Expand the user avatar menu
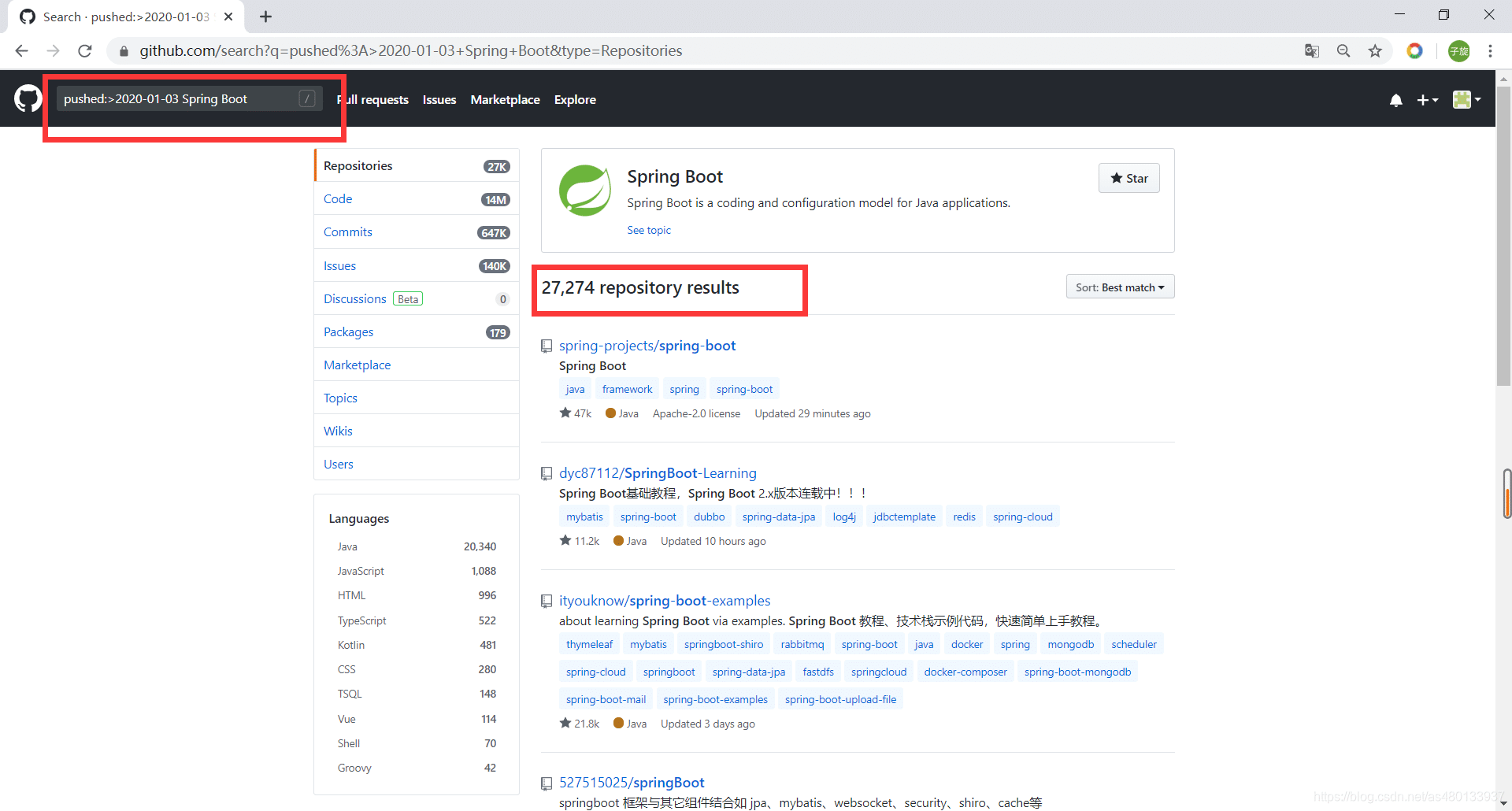 [1466, 100]
